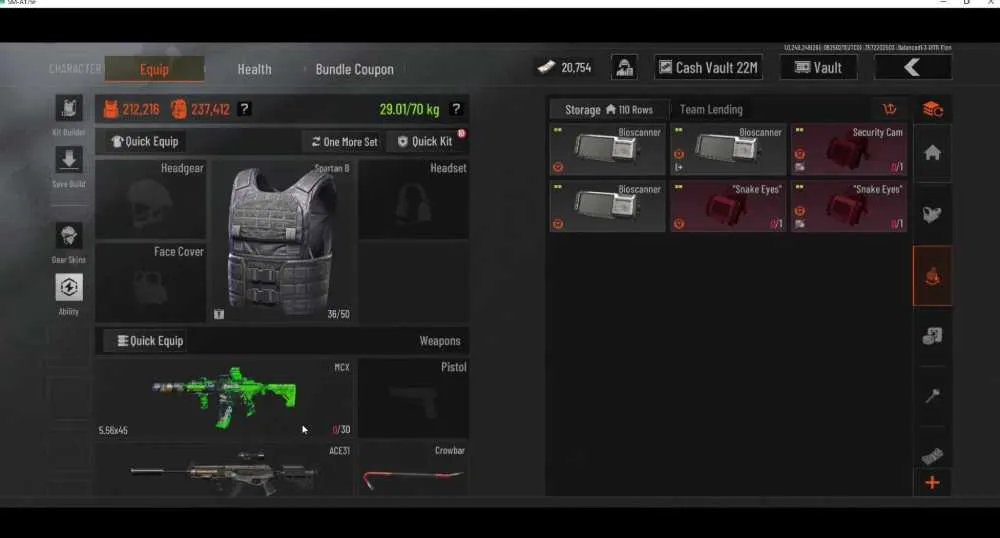
Task: Click the orange plus icon in storage sidebar
Action: pyautogui.click(x=932, y=483)
